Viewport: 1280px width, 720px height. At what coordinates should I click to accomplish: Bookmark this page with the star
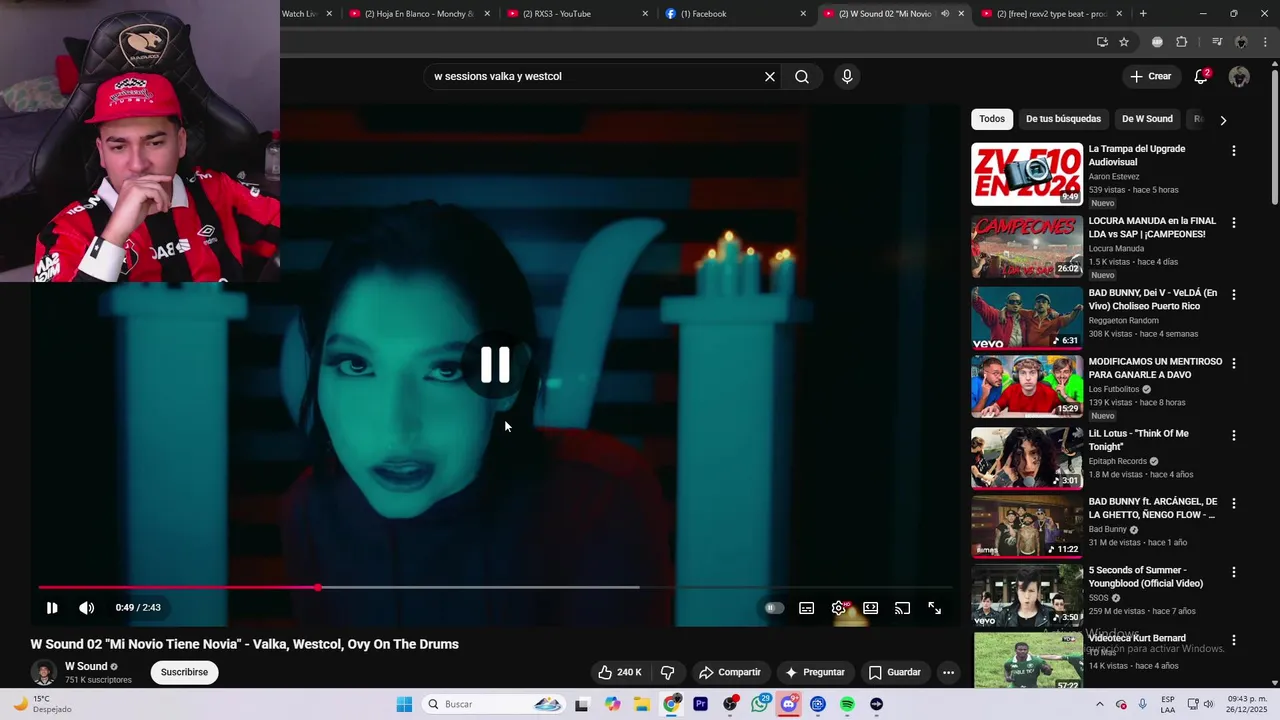[x=1124, y=42]
